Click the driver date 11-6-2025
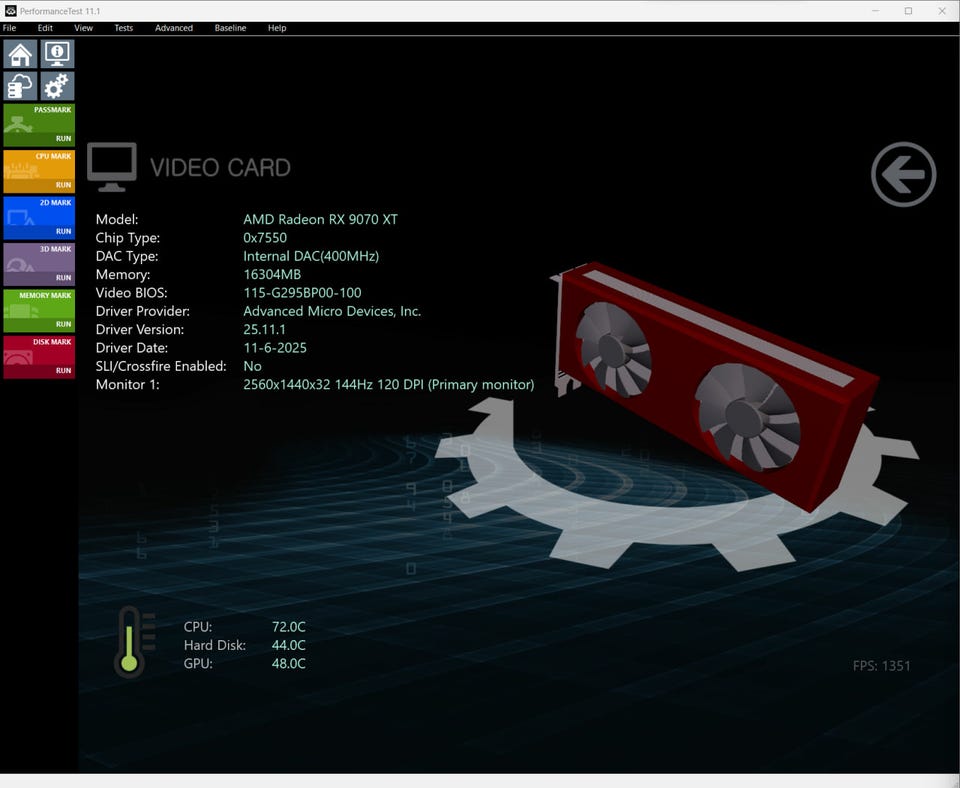The width and height of the screenshot is (960, 788). [275, 348]
